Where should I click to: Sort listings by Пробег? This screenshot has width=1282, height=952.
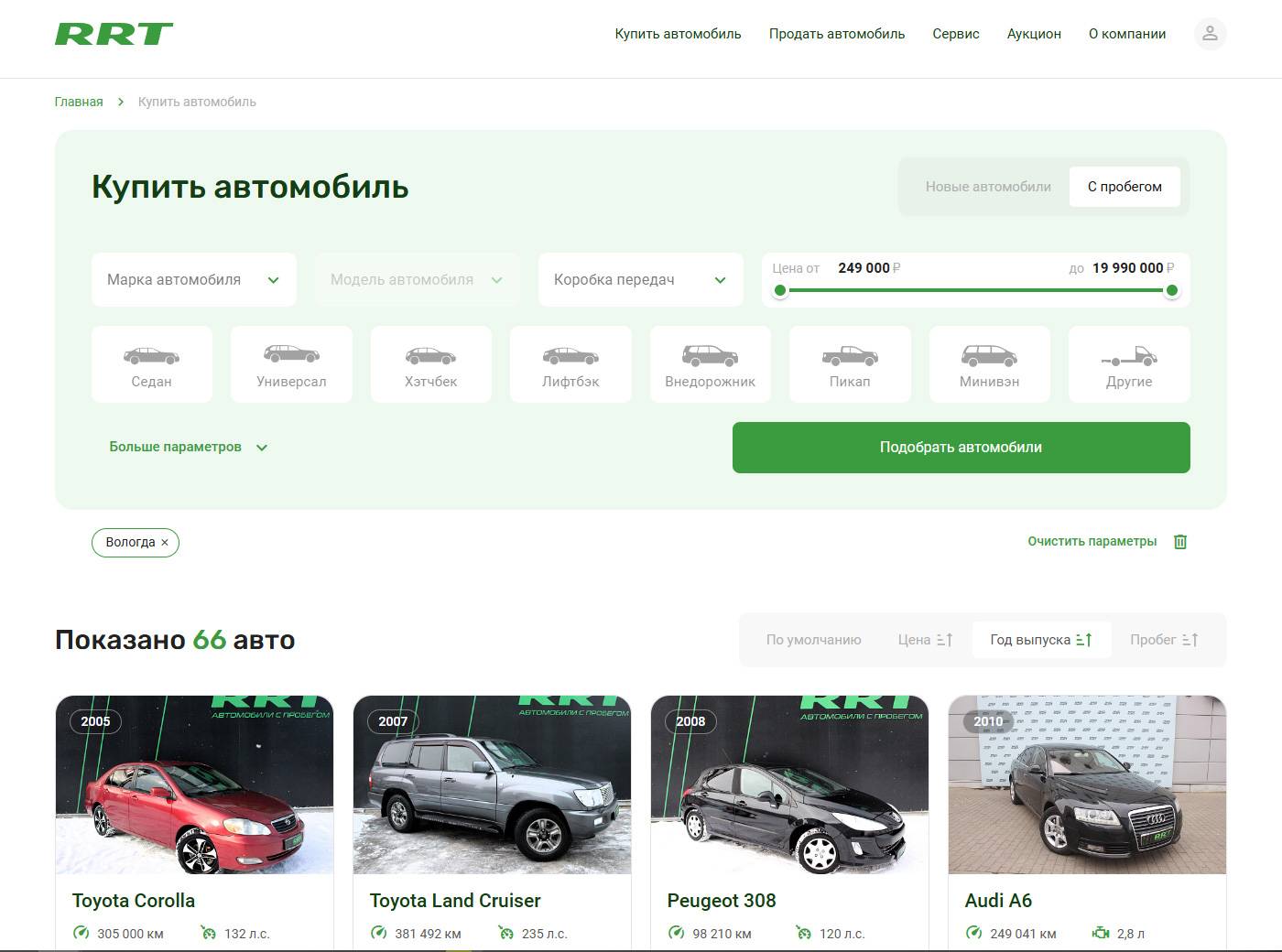click(1164, 640)
